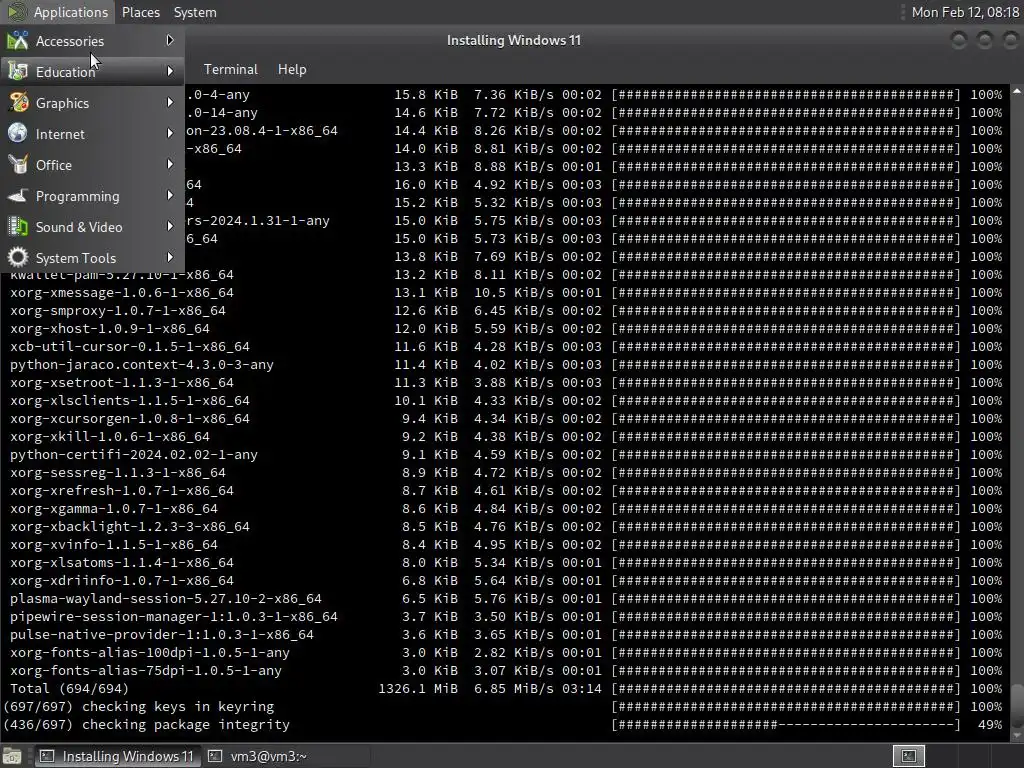Image resolution: width=1024 pixels, height=768 pixels.
Task: Expand arrow beside Internet
Action: (x=170, y=133)
